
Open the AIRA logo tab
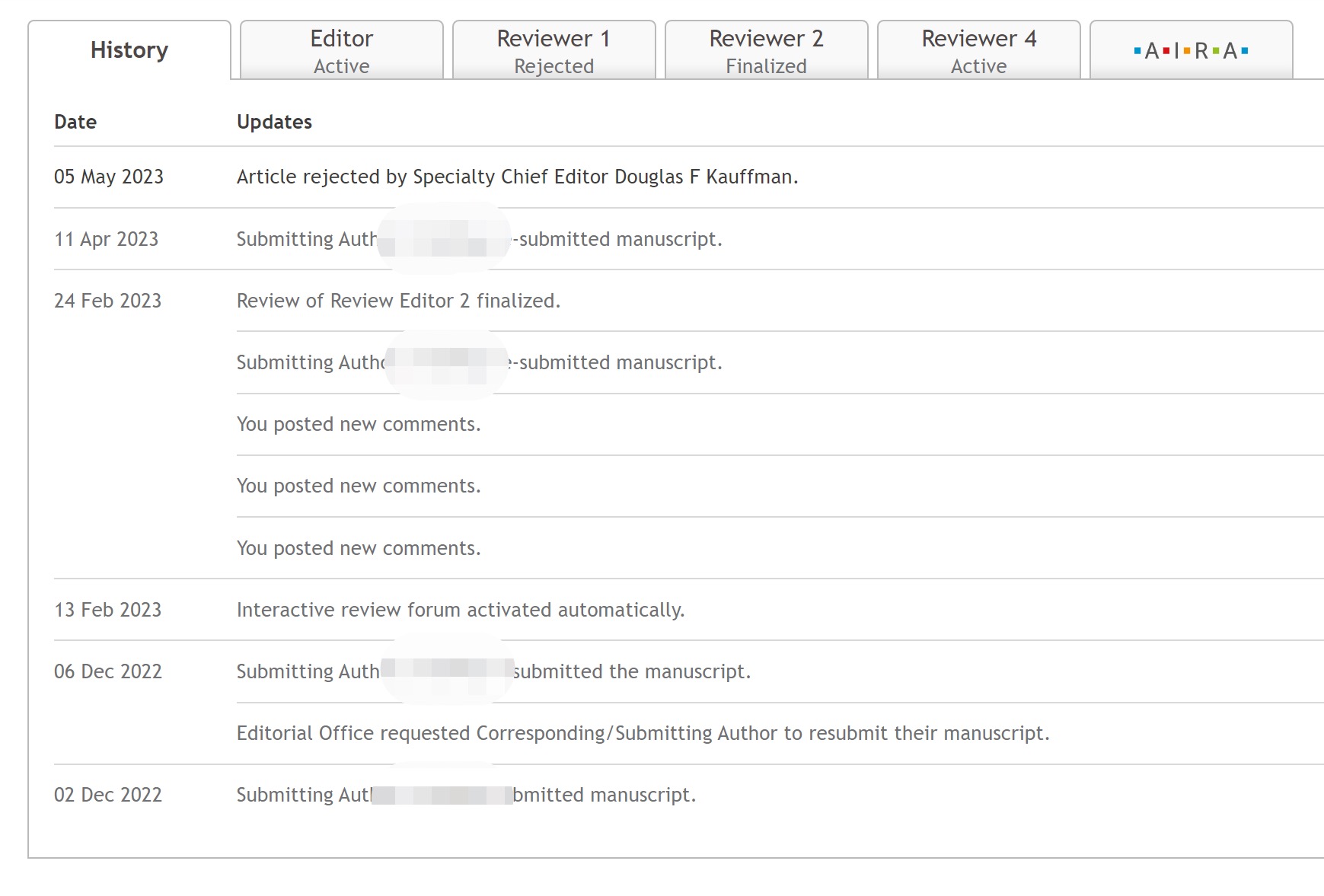1191,50
